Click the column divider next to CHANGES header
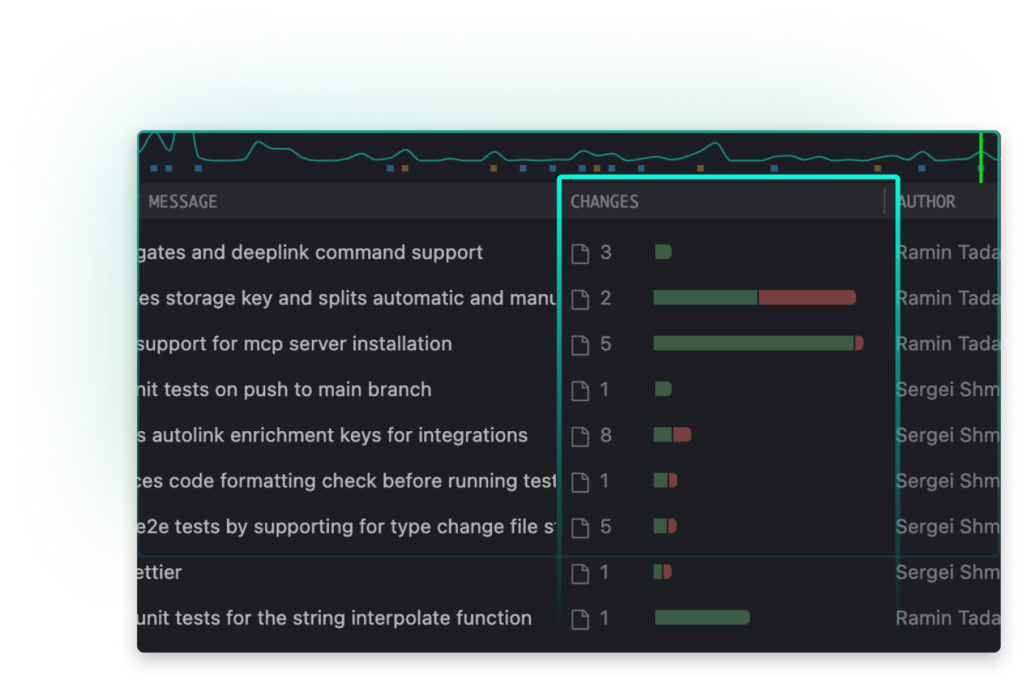1024x680 pixels. click(884, 201)
